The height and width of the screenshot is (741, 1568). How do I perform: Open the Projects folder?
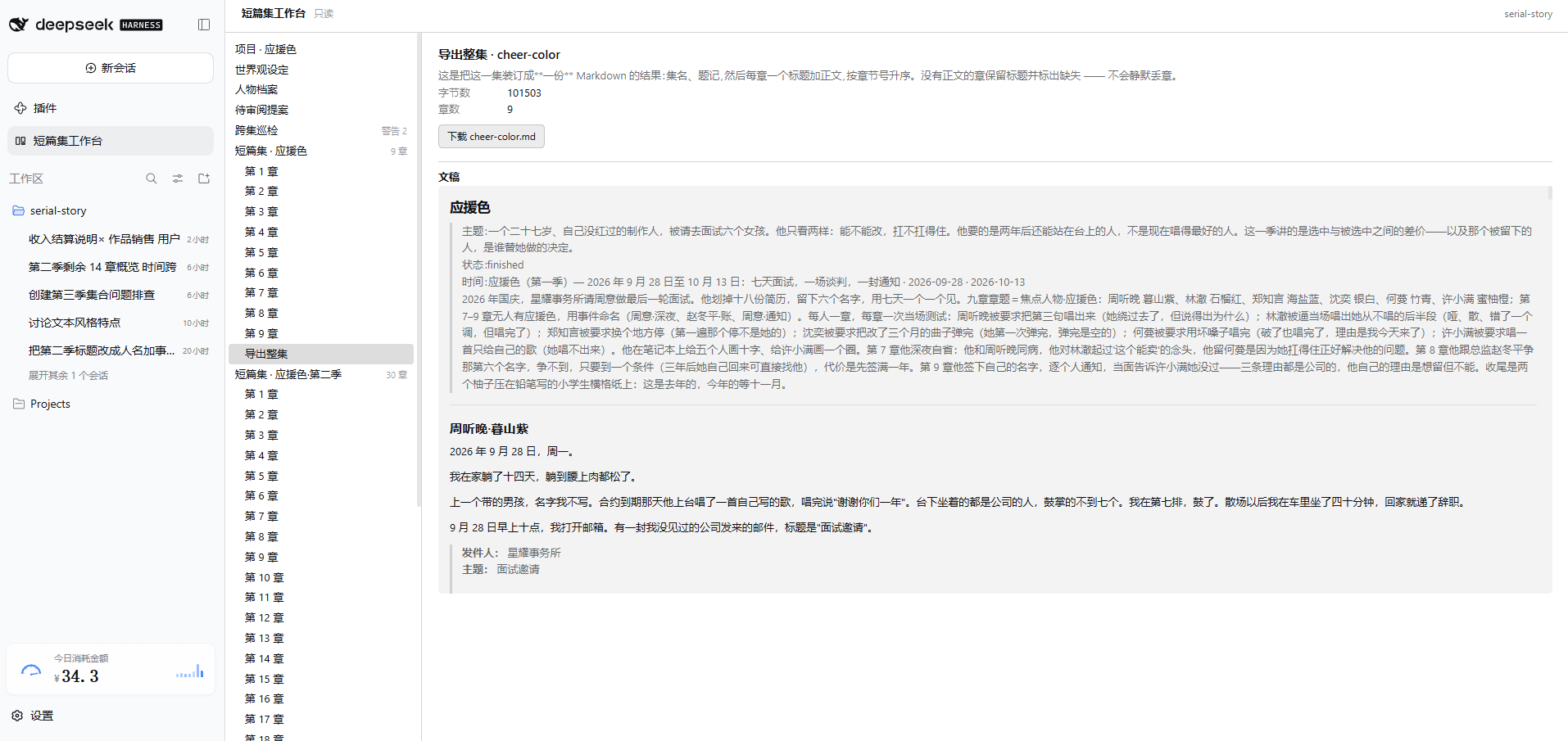[111, 404]
